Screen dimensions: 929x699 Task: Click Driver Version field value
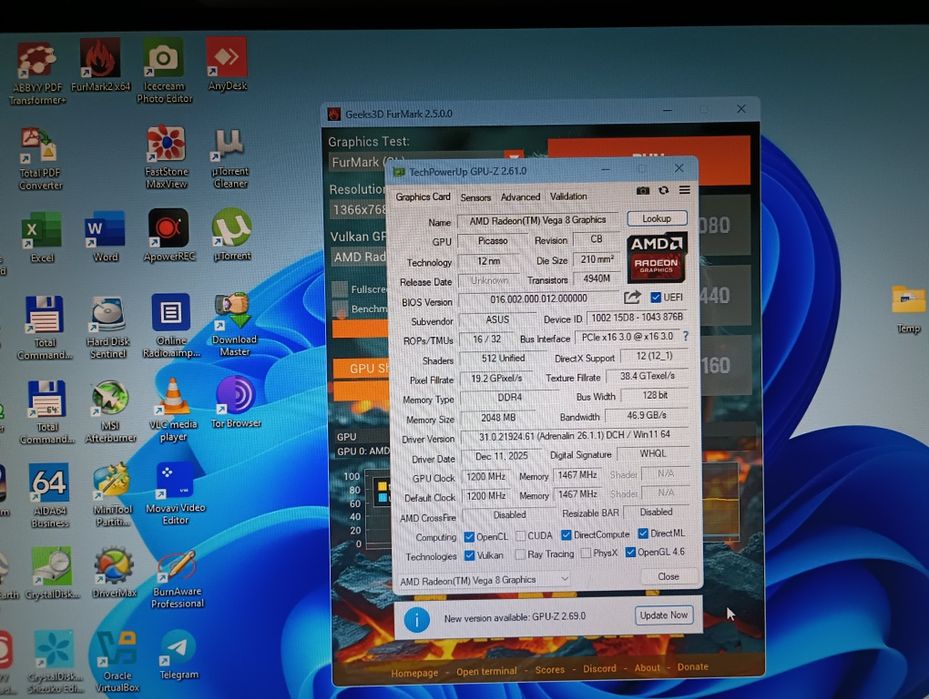click(x=574, y=435)
